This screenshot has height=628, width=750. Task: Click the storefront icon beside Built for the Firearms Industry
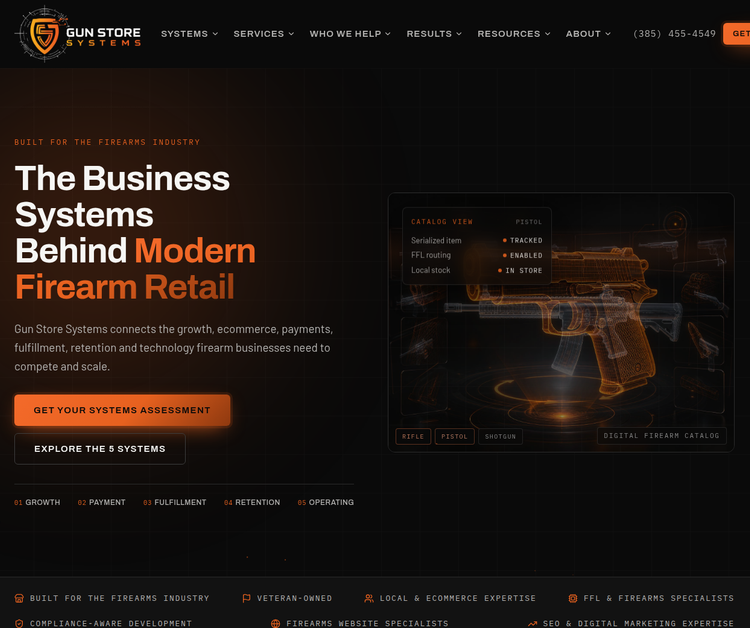coord(19,598)
